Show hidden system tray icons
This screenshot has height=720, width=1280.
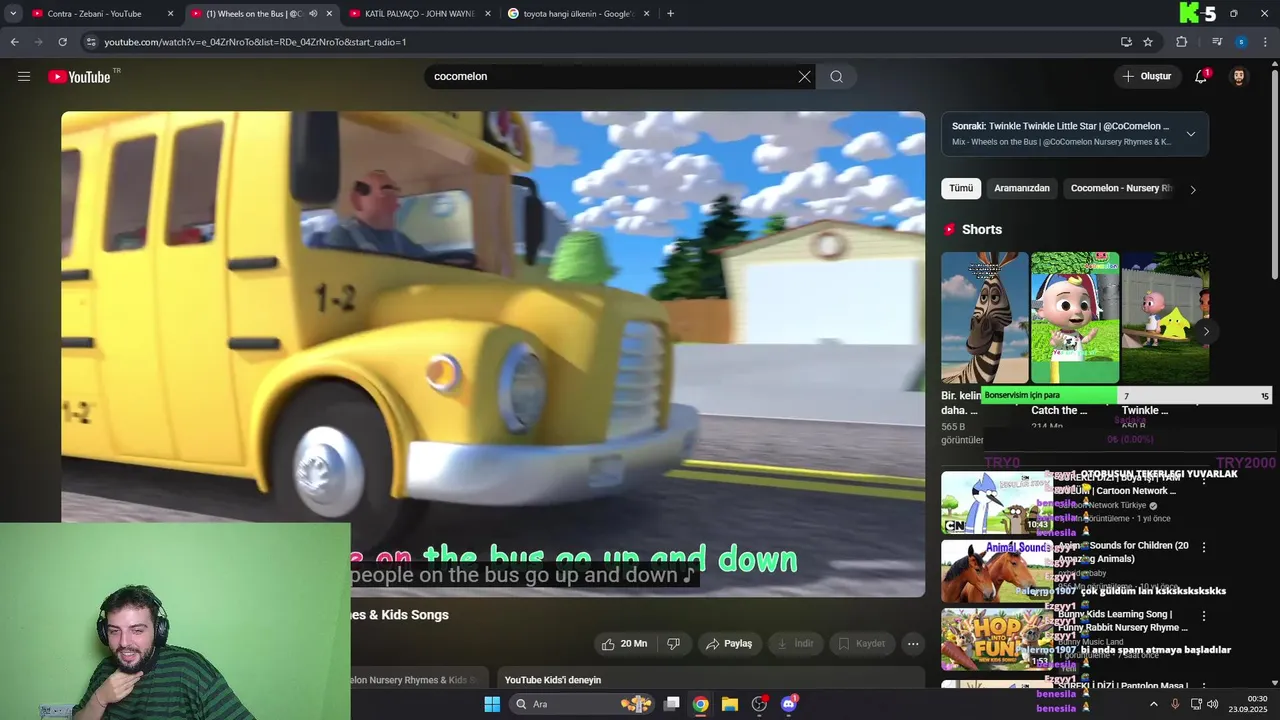point(1153,704)
